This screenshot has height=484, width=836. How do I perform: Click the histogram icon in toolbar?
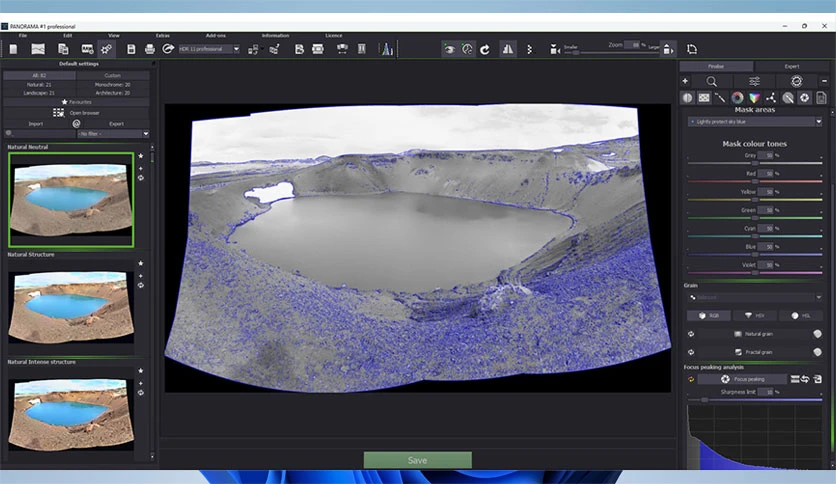pos(386,49)
